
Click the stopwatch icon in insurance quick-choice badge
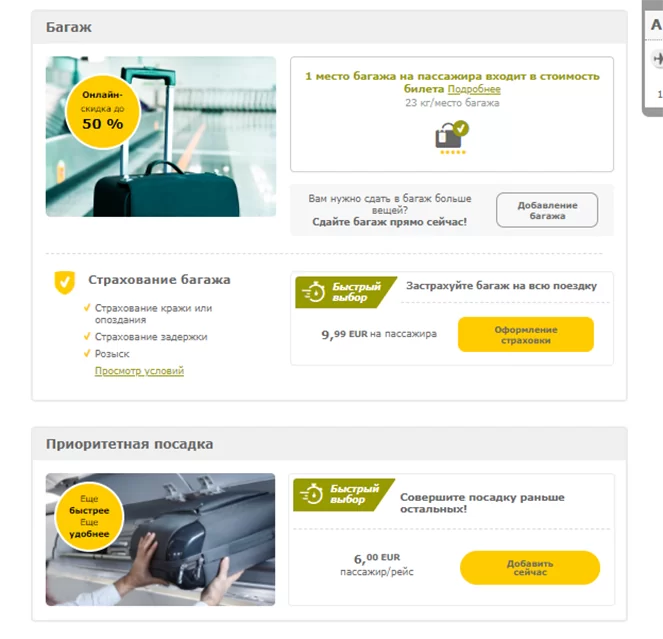(313, 291)
